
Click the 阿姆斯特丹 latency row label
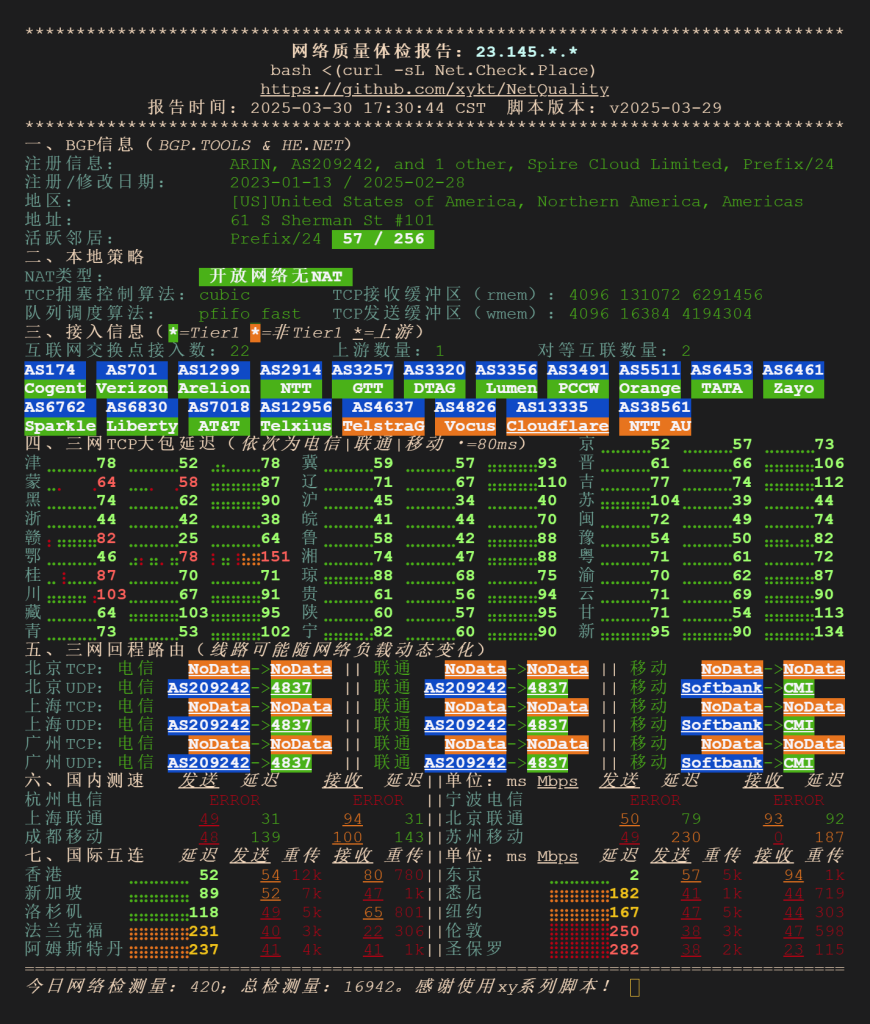click(74, 949)
